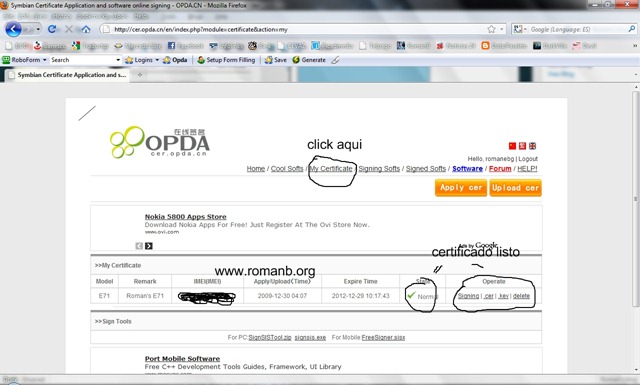This screenshot has height=385, width=640.
Task: Select the UK flag English language icon
Action: coord(532,146)
